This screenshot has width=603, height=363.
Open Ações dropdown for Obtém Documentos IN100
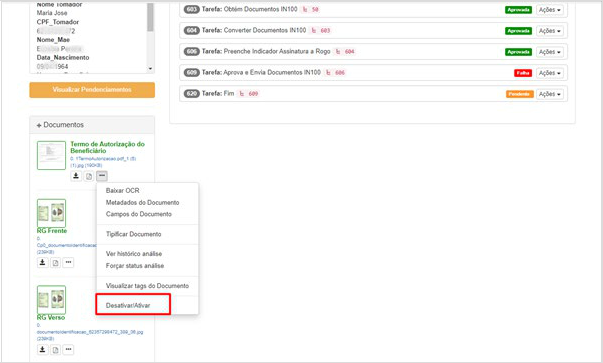[550, 10]
